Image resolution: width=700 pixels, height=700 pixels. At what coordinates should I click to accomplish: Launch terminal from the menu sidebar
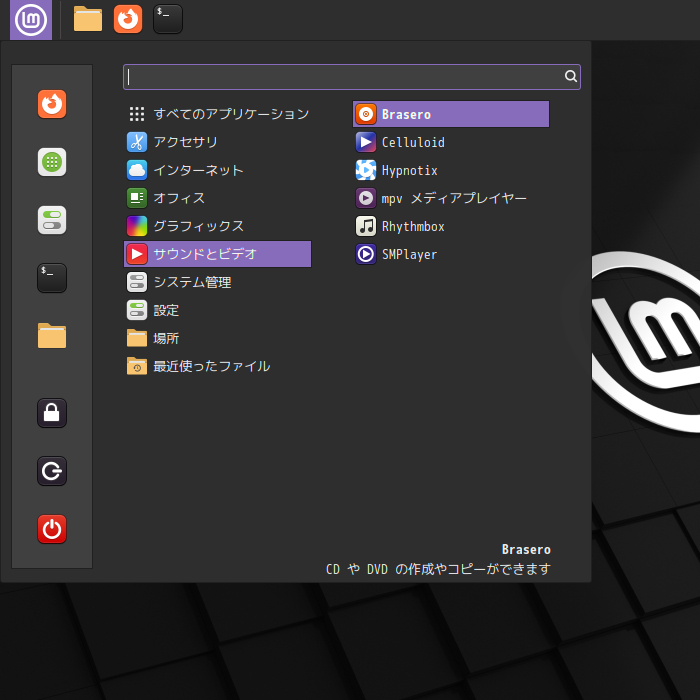tap(52, 278)
